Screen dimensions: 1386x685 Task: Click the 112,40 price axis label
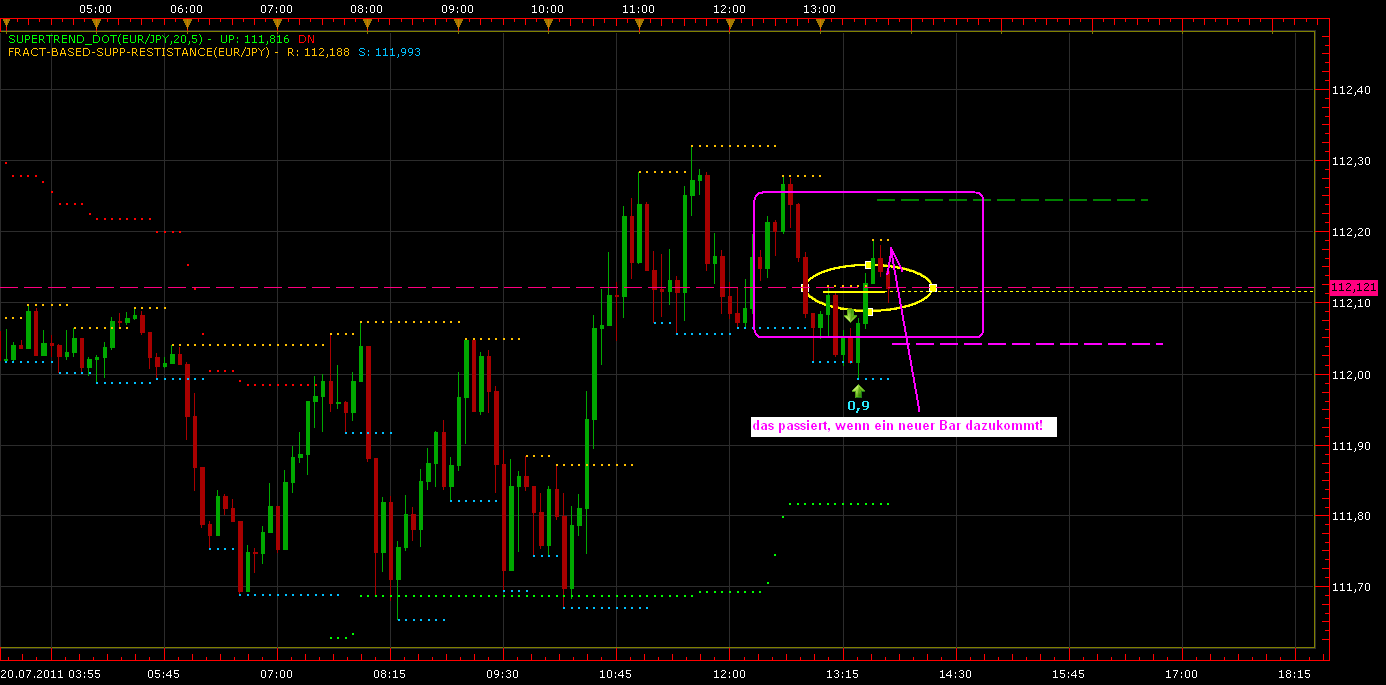tap(1351, 90)
